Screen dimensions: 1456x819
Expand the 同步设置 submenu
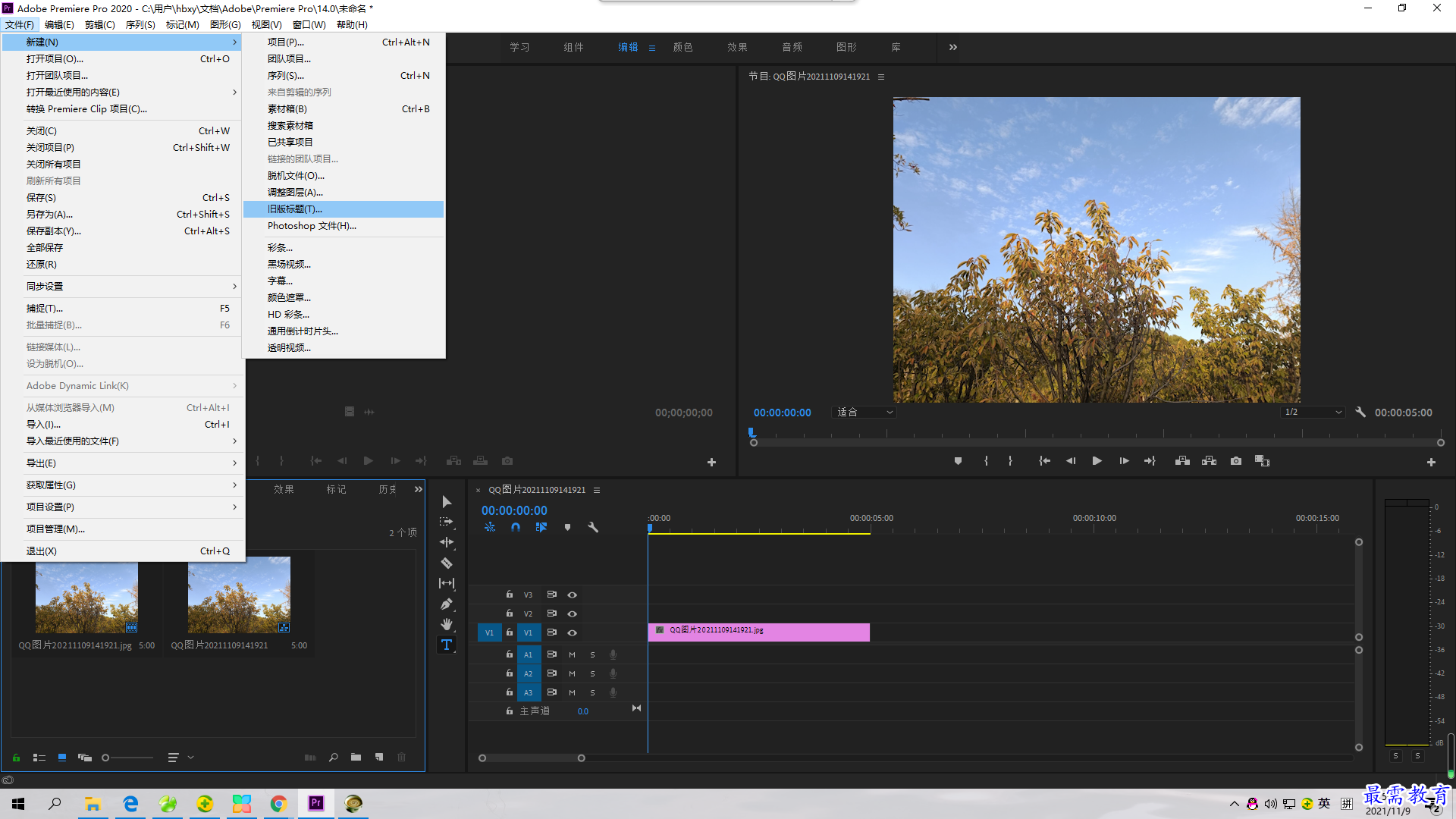coord(121,286)
